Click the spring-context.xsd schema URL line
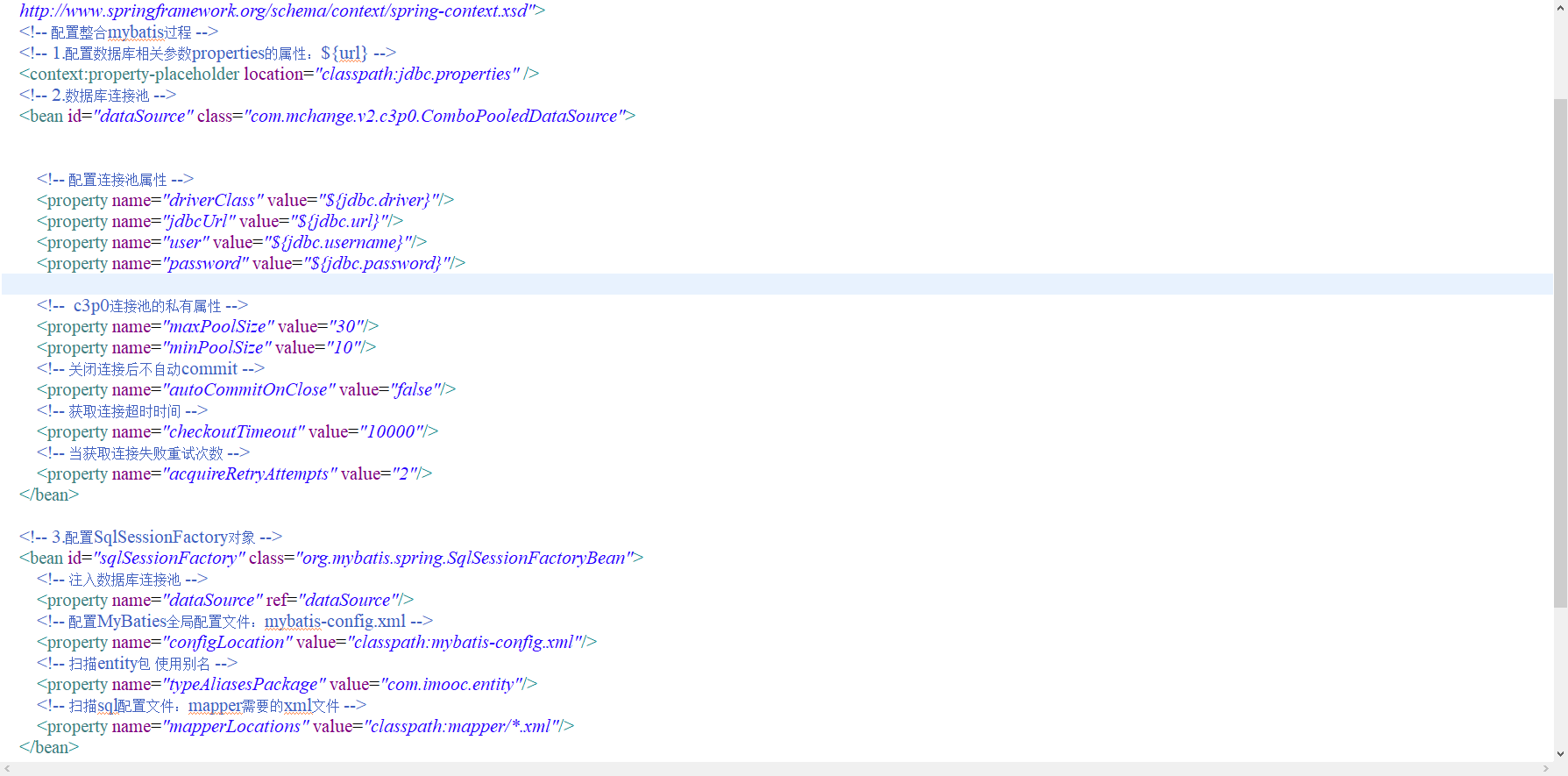 (x=282, y=11)
